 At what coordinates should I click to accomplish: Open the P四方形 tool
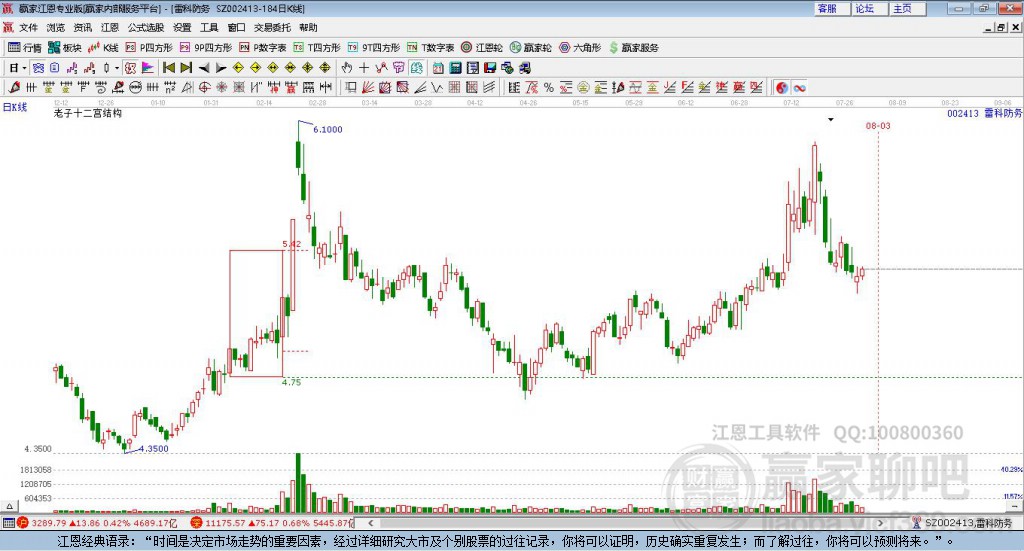click(148, 48)
